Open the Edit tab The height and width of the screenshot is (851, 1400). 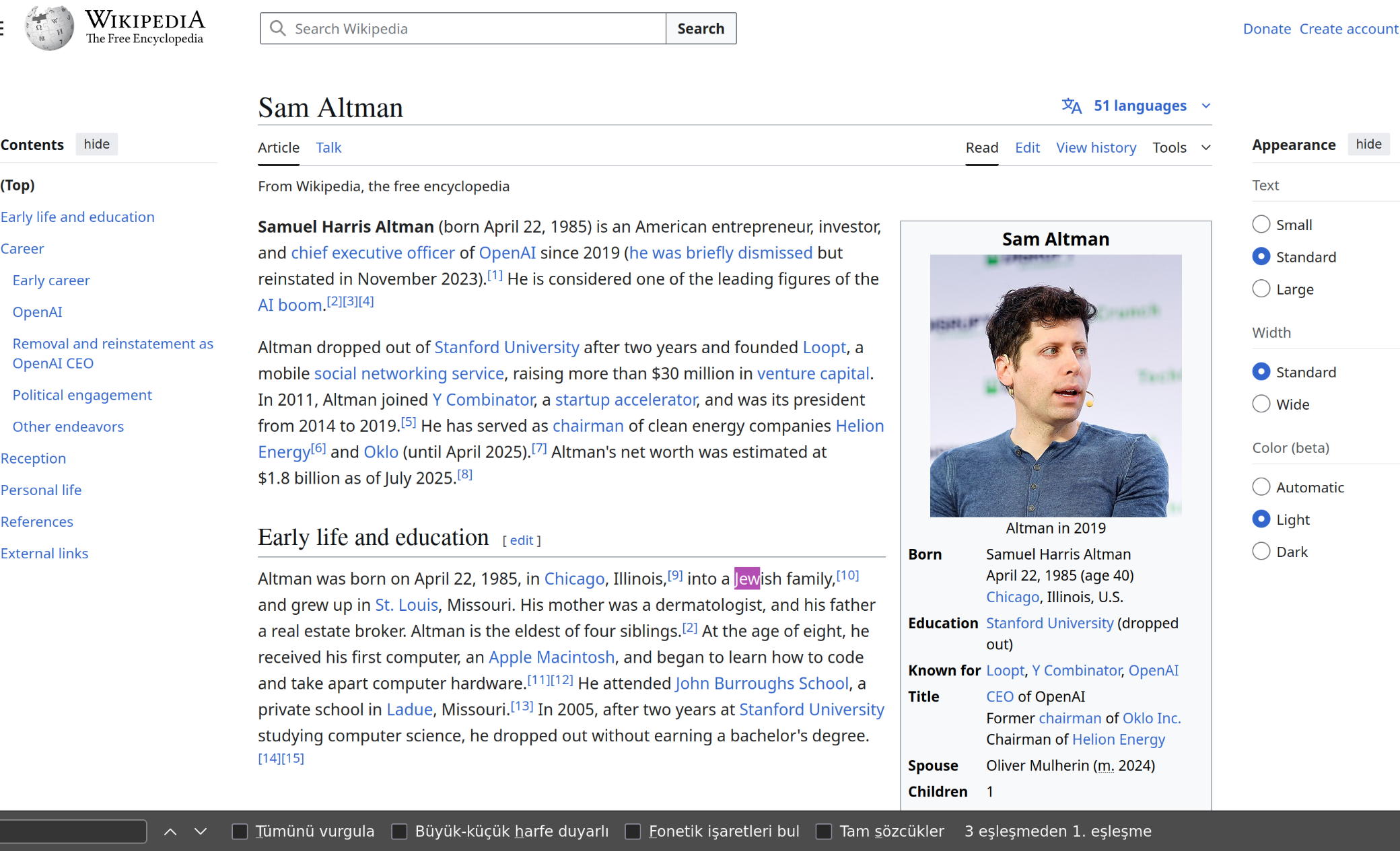pyautogui.click(x=1027, y=148)
